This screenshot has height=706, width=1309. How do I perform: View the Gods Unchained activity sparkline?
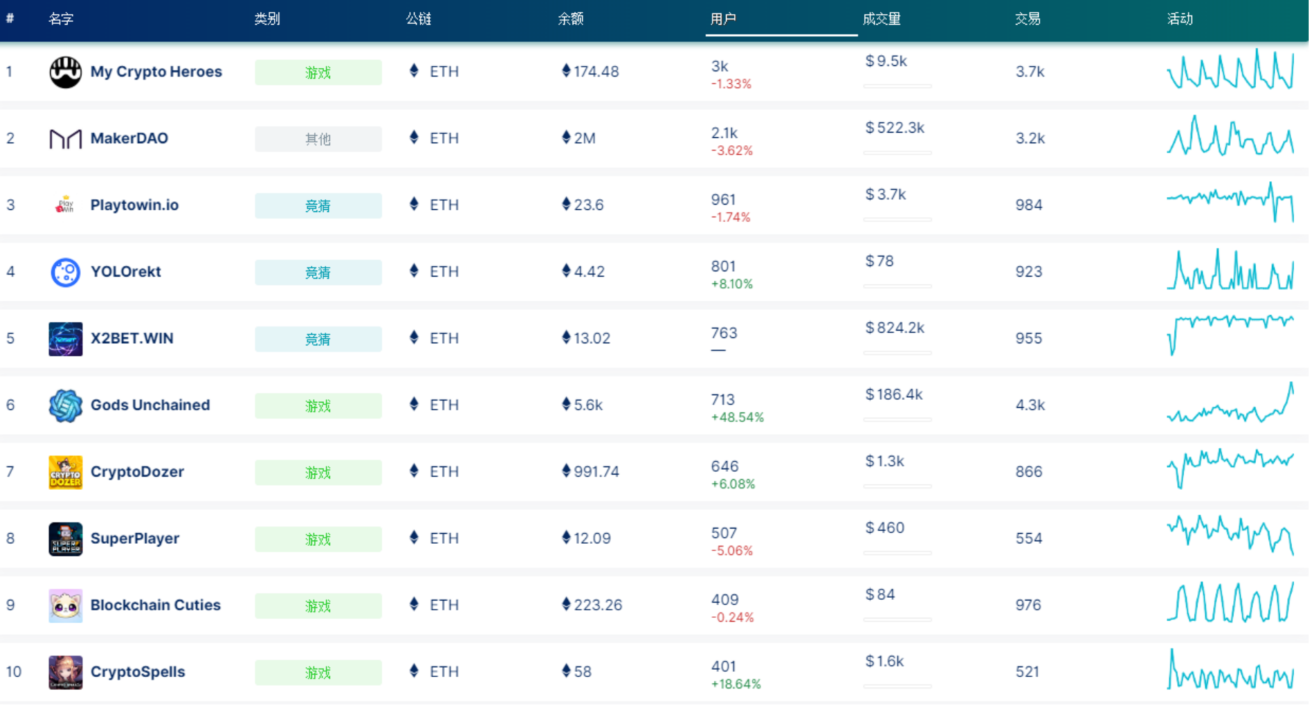[1230, 403]
